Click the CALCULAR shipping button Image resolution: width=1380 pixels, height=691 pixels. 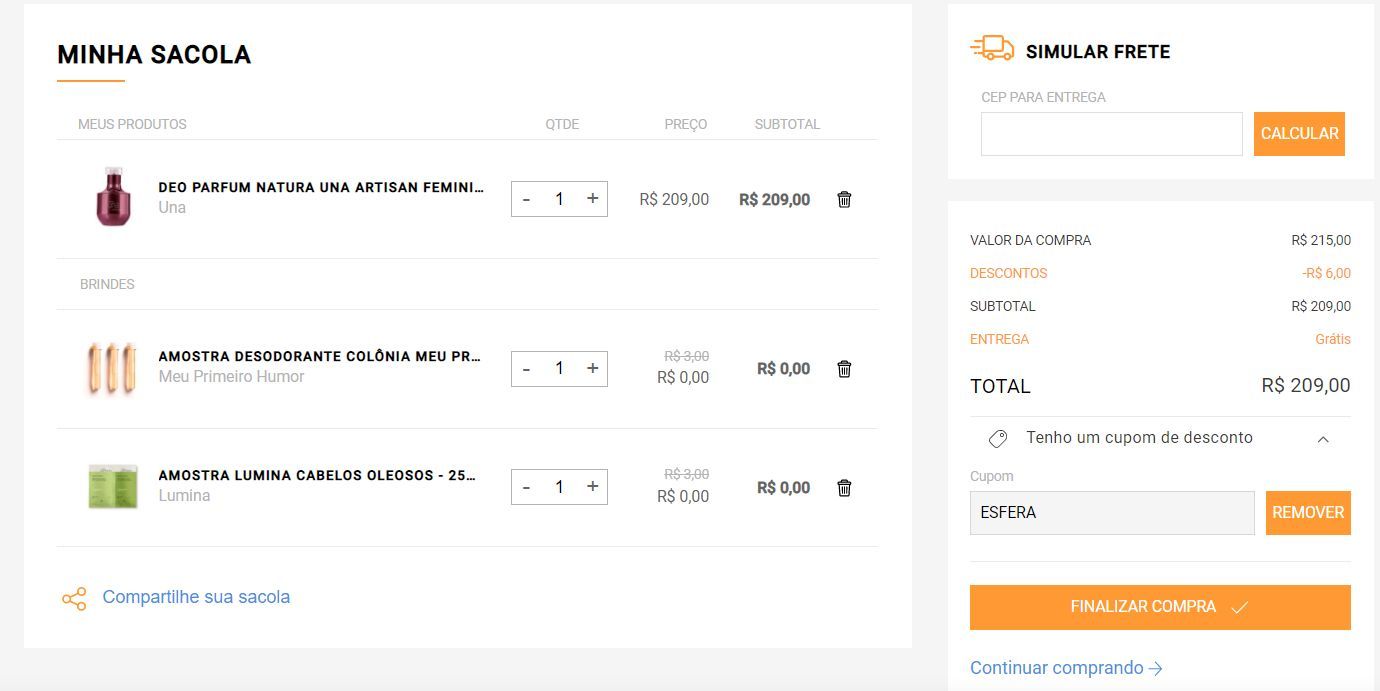coord(1299,134)
